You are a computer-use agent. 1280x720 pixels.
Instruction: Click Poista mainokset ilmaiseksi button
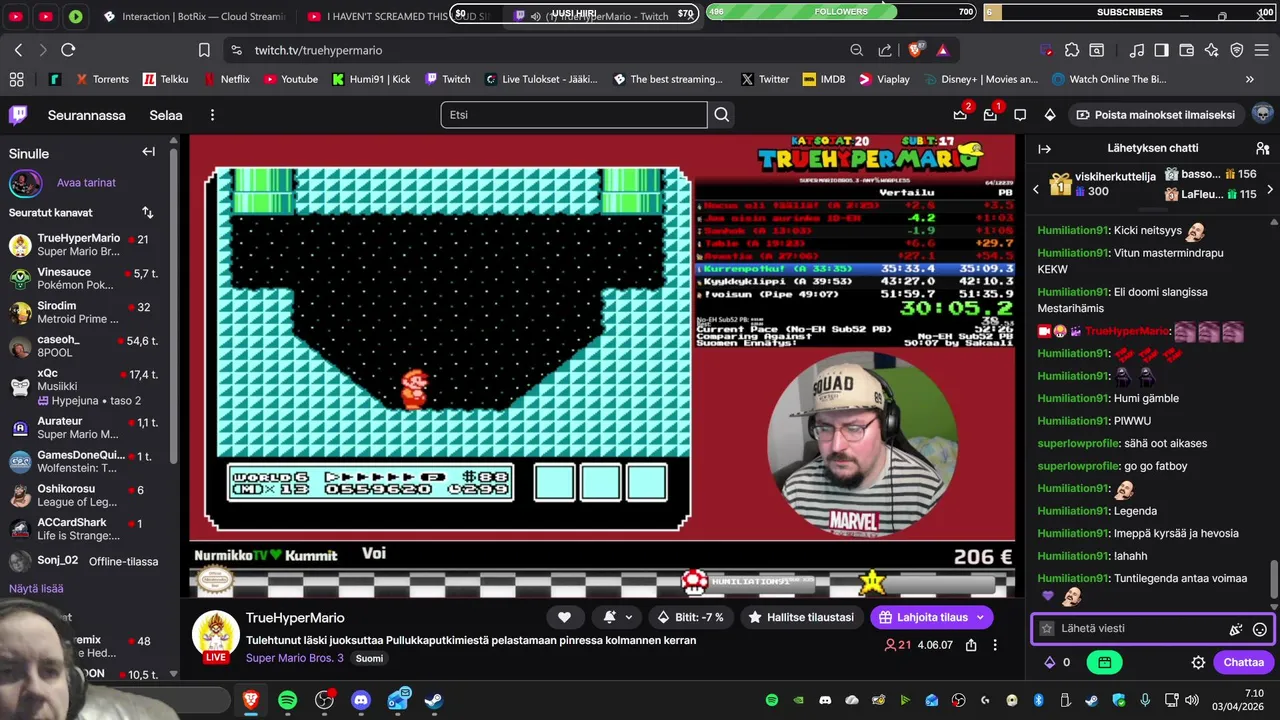click(1156, 115)
